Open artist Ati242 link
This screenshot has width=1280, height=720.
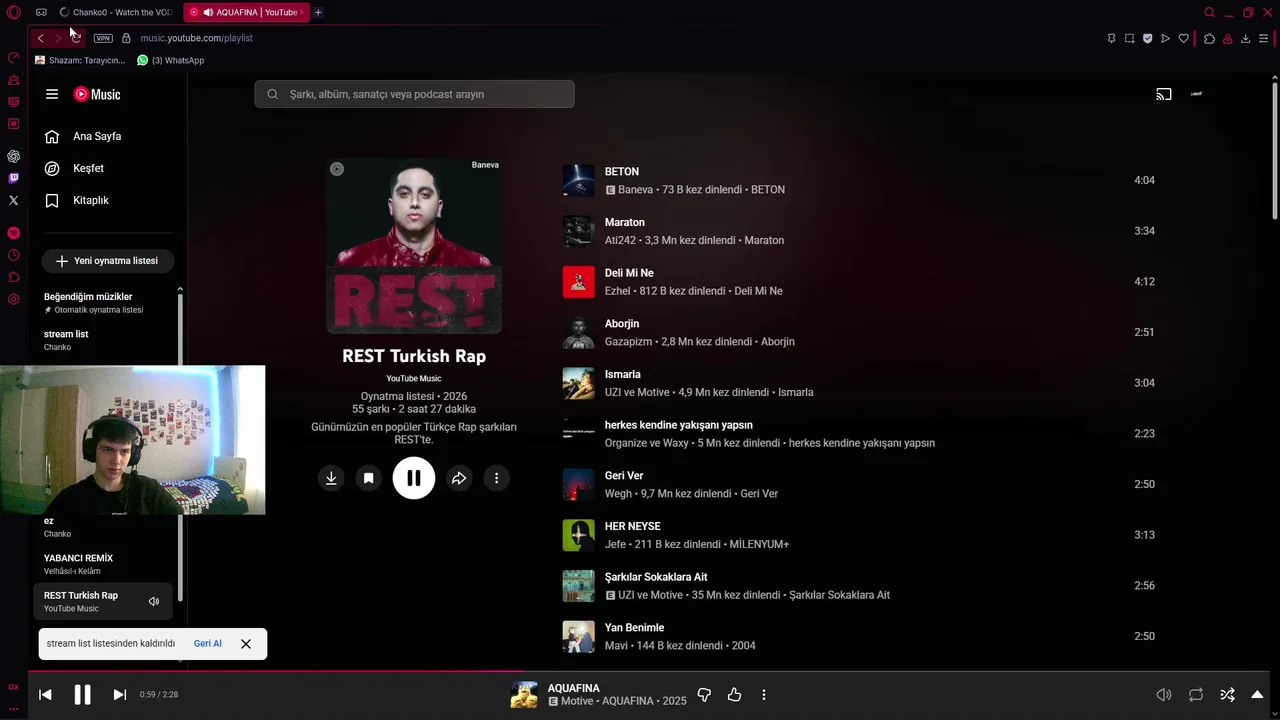tap(620, 240)
